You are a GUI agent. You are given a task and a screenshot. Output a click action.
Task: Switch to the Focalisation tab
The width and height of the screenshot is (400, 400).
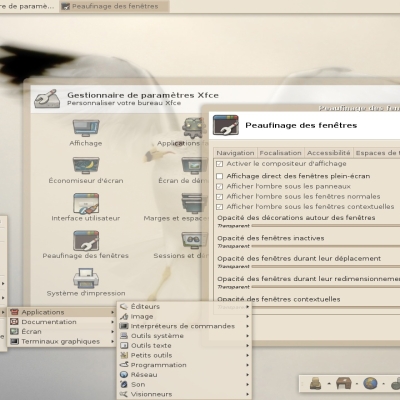click(x=280, y=153)
